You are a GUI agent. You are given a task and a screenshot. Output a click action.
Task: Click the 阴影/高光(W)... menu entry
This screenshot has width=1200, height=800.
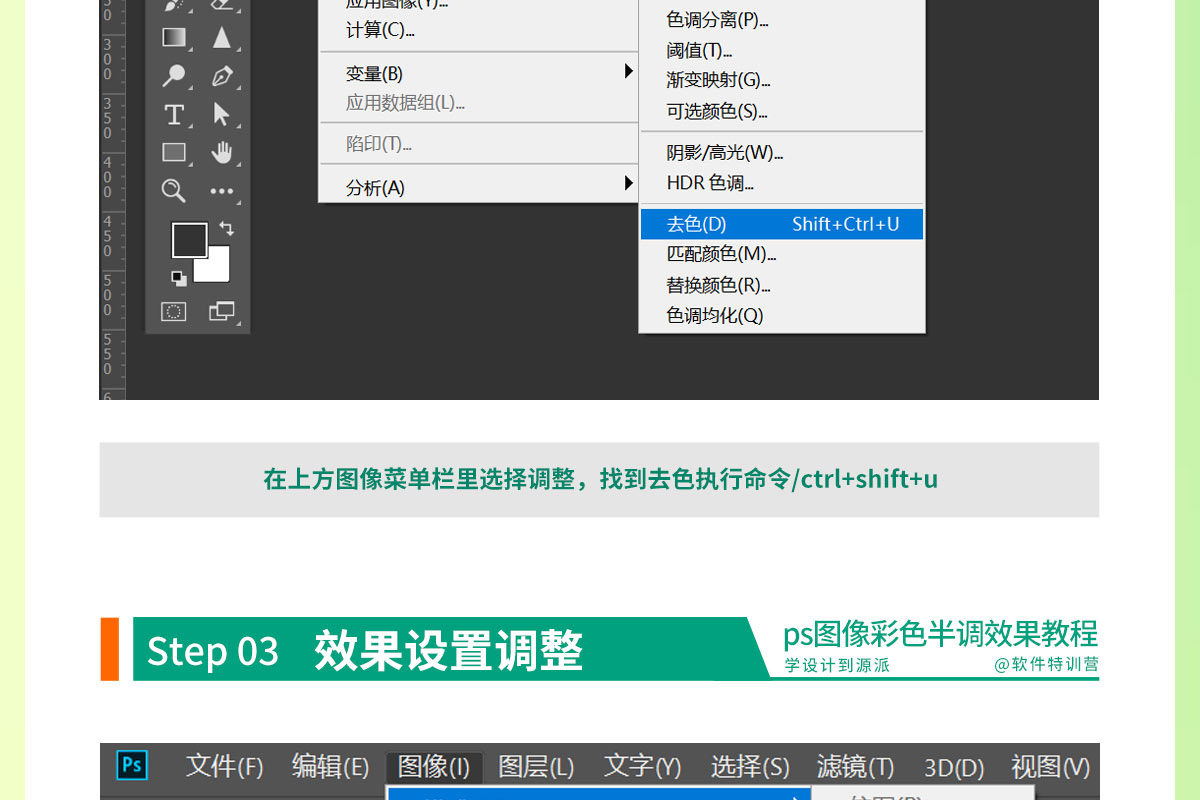tap(724, 153)
